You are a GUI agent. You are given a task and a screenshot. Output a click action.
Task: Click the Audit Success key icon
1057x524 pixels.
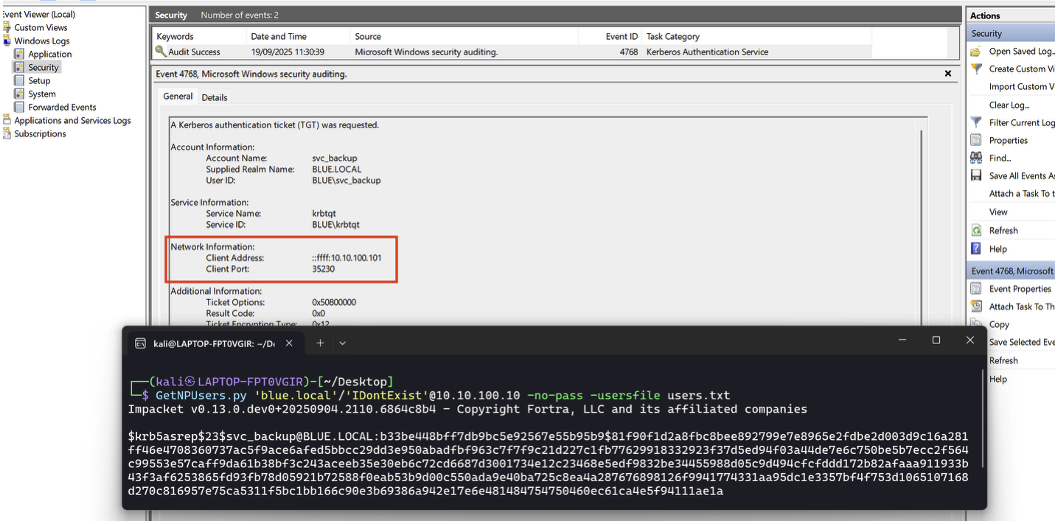(x=161, y=51)
